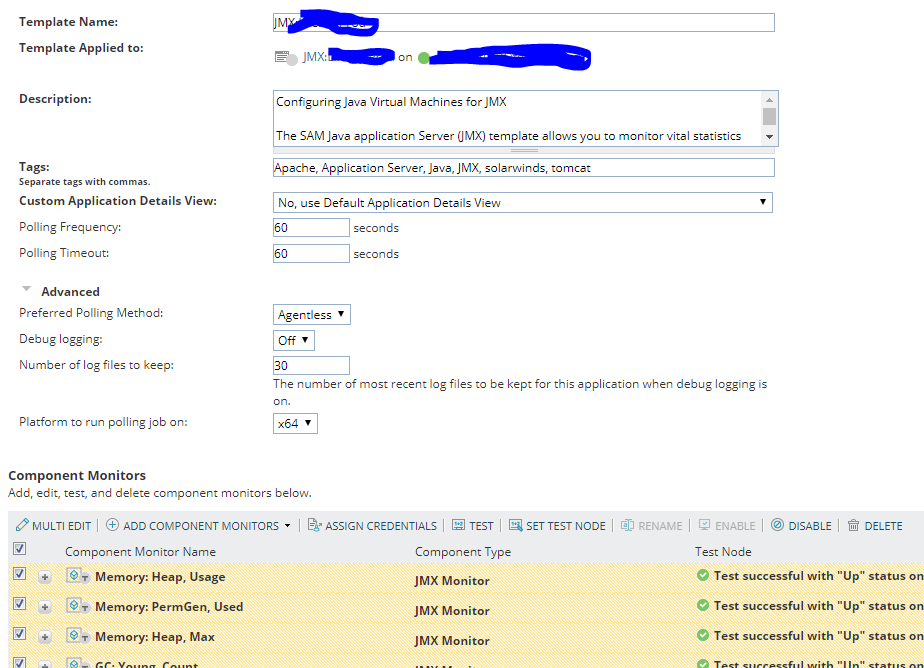Click the Multi Edit pencil icon
This screenshot has width=924, height=668.
(x=22, y=525)
